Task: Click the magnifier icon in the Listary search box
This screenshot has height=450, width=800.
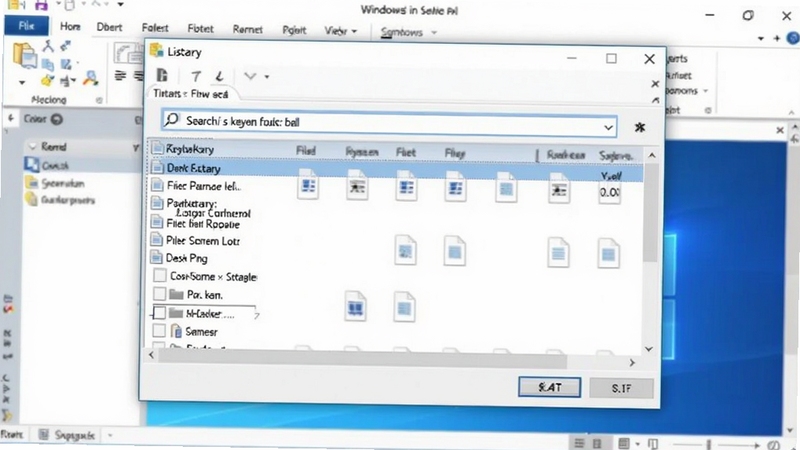Action: (x=172, y=120)
